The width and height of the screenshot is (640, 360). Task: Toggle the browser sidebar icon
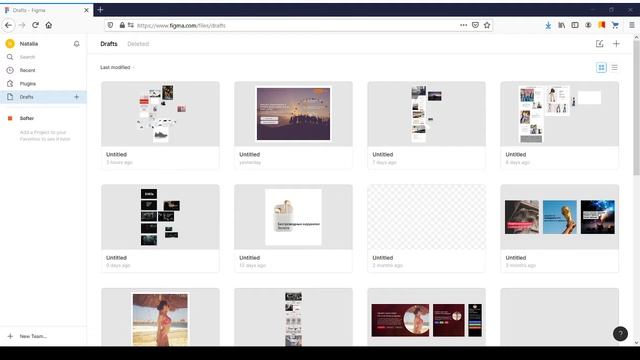pos(575,25)
